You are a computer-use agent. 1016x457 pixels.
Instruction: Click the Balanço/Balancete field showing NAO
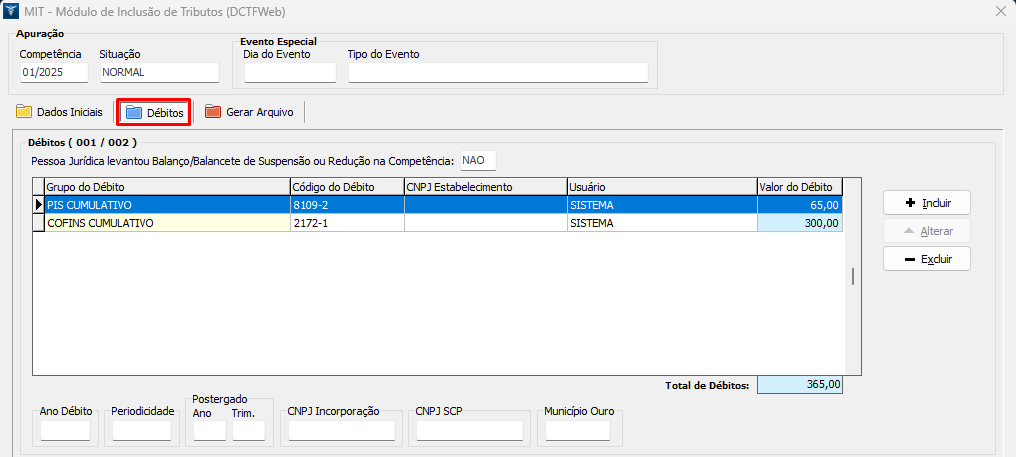click(476, 161)
